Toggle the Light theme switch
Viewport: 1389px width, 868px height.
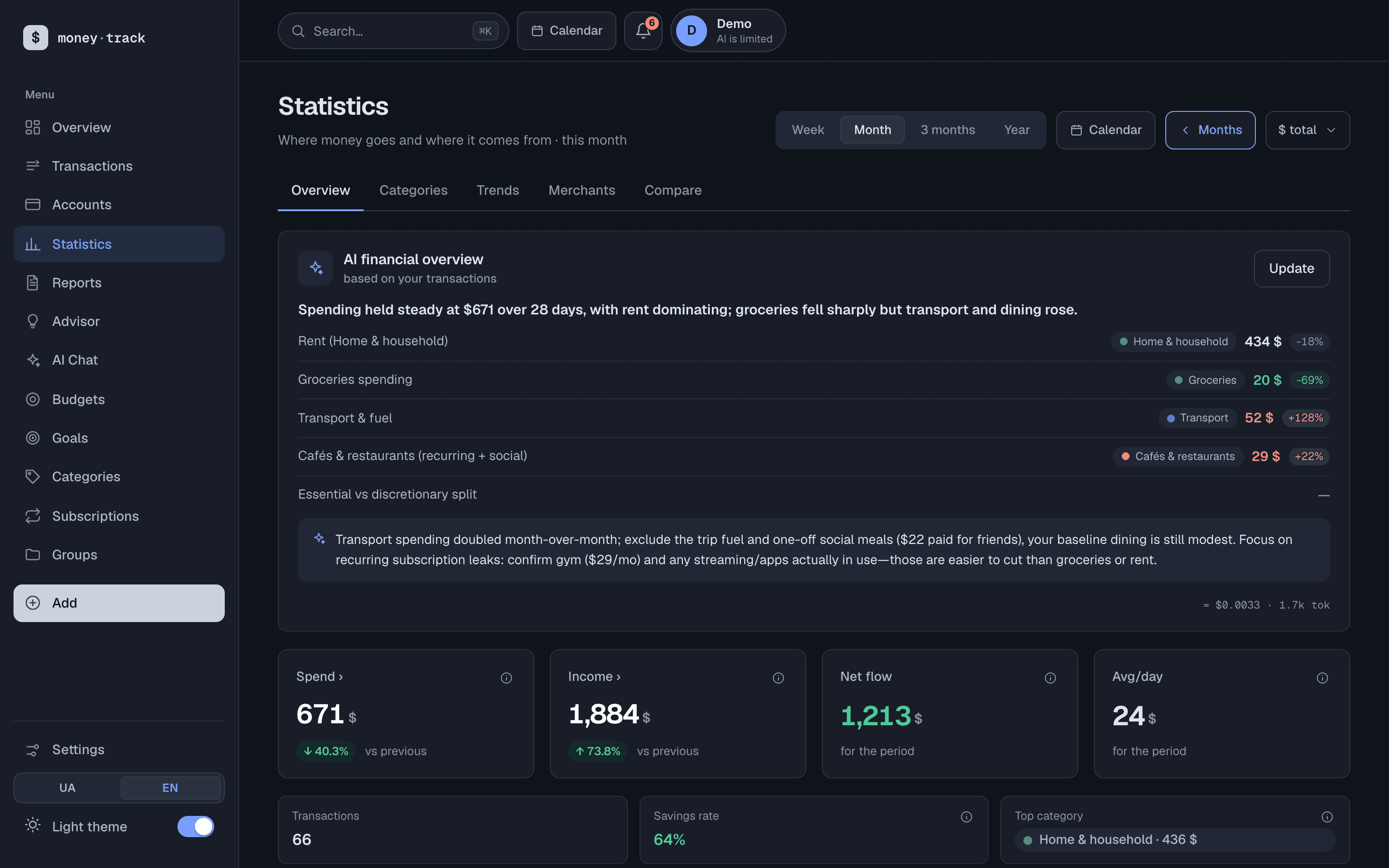pos(196,827)
